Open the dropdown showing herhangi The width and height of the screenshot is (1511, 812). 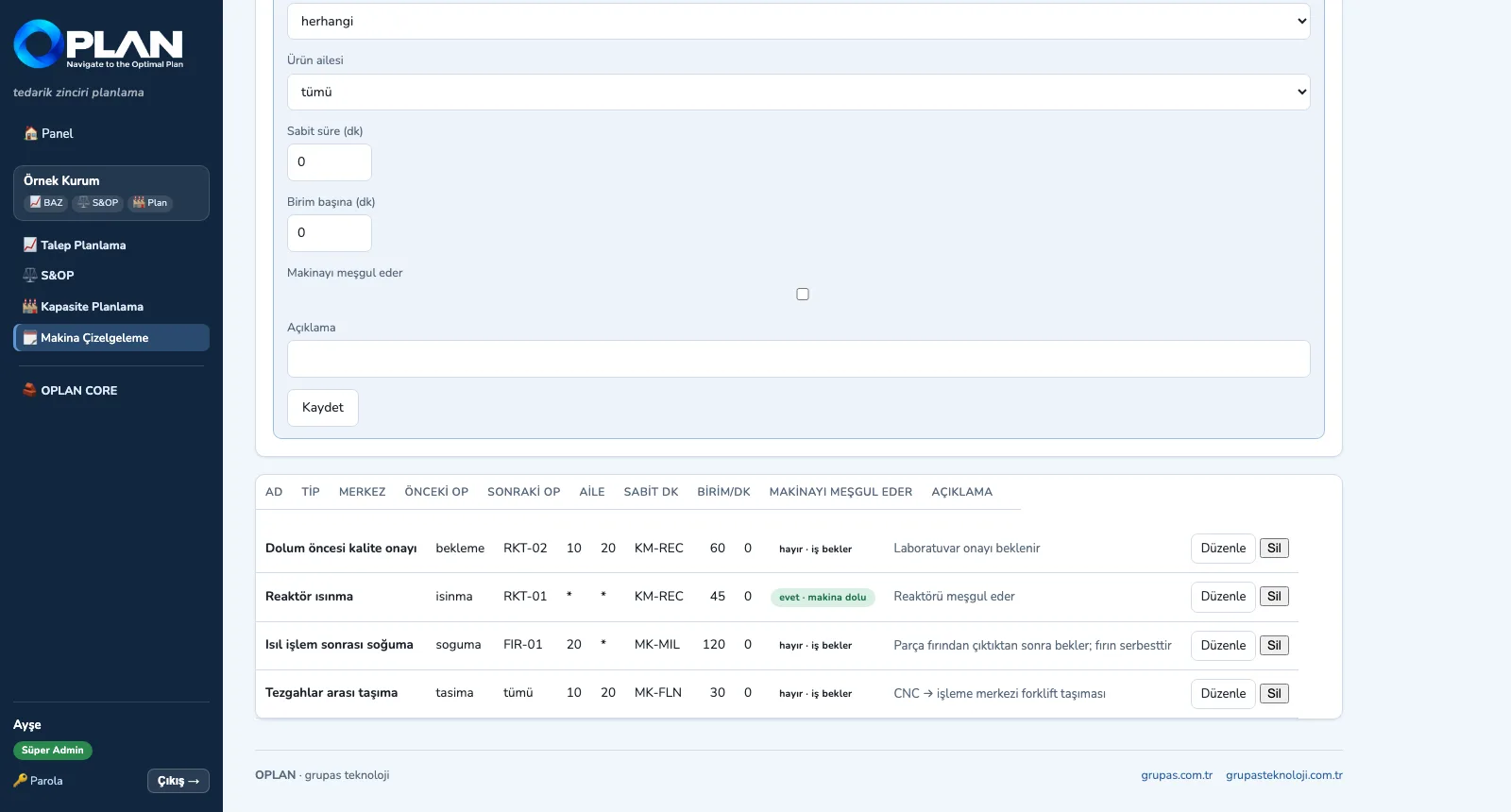coord(799,21)
